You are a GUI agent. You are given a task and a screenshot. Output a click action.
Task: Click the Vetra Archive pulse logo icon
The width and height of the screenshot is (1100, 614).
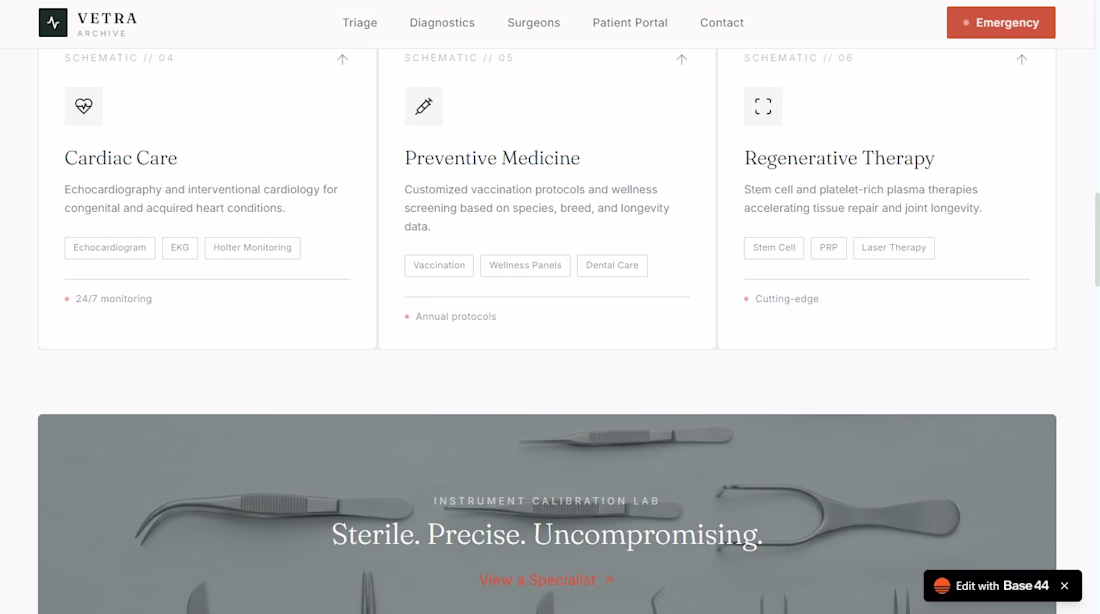53,22
